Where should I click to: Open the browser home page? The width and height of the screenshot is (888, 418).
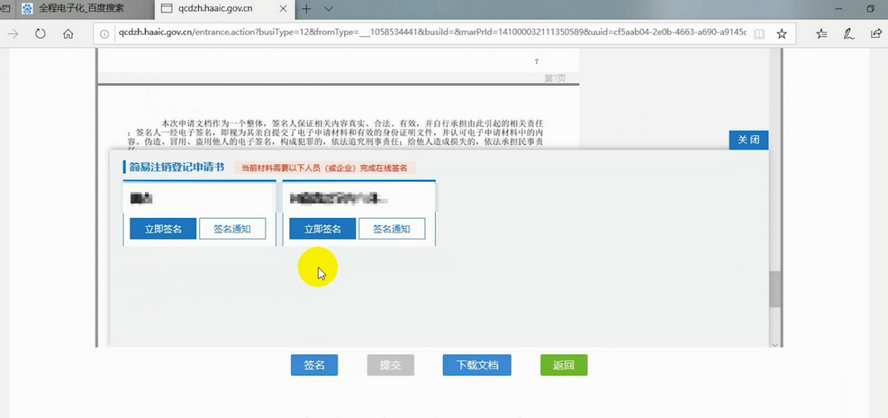pos(68,34)
